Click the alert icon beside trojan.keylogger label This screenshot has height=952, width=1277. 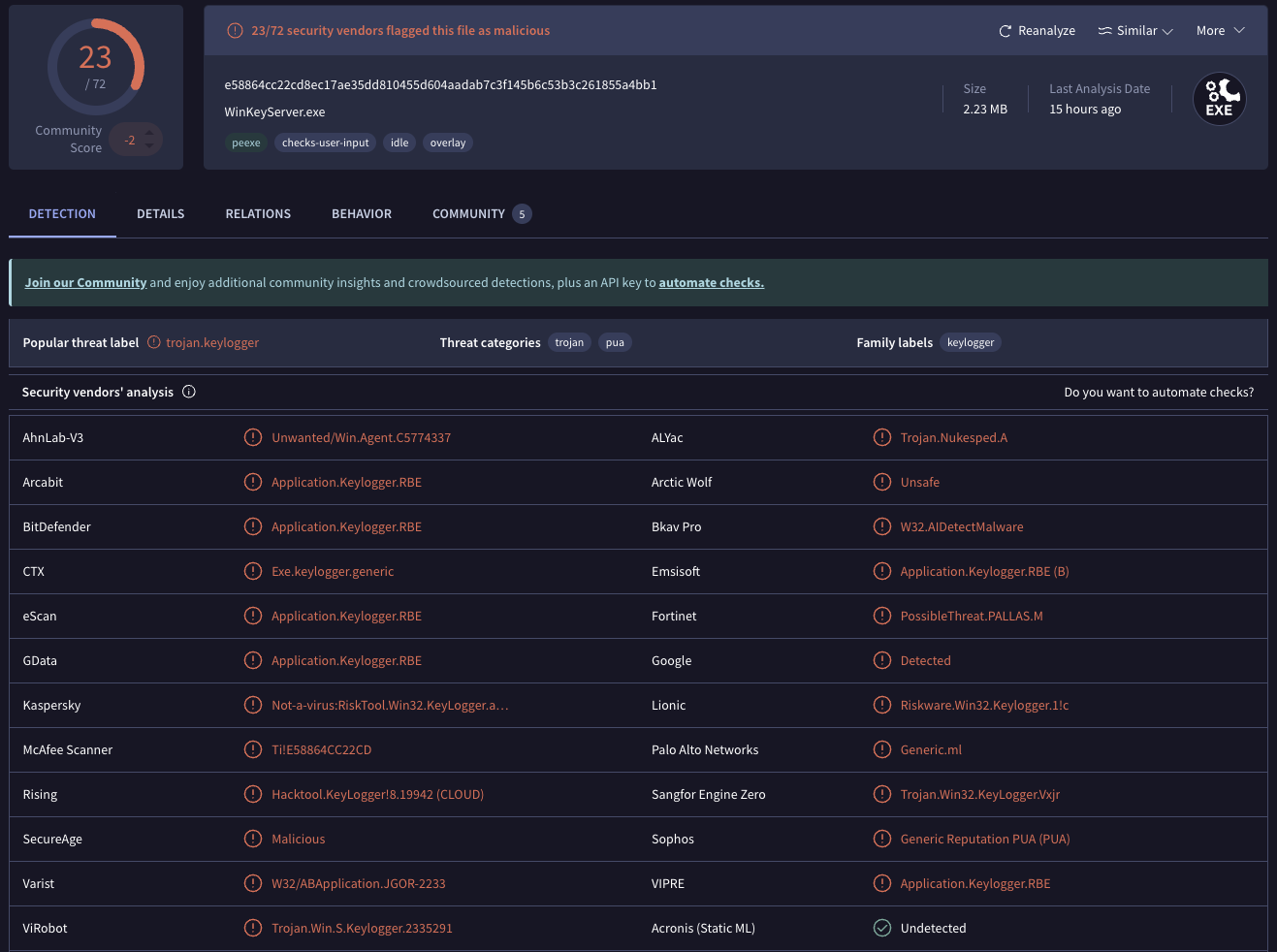(x=153, y=342)
